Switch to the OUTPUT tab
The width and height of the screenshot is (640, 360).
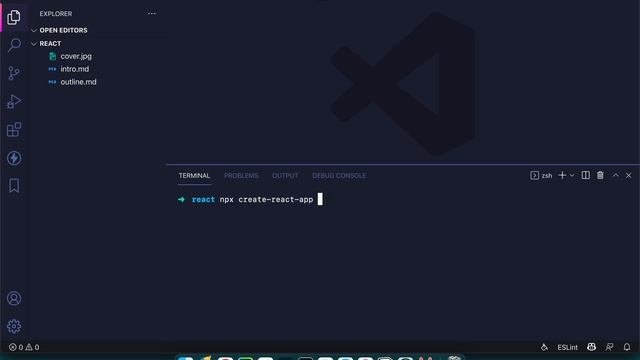(x=285, y=176)
